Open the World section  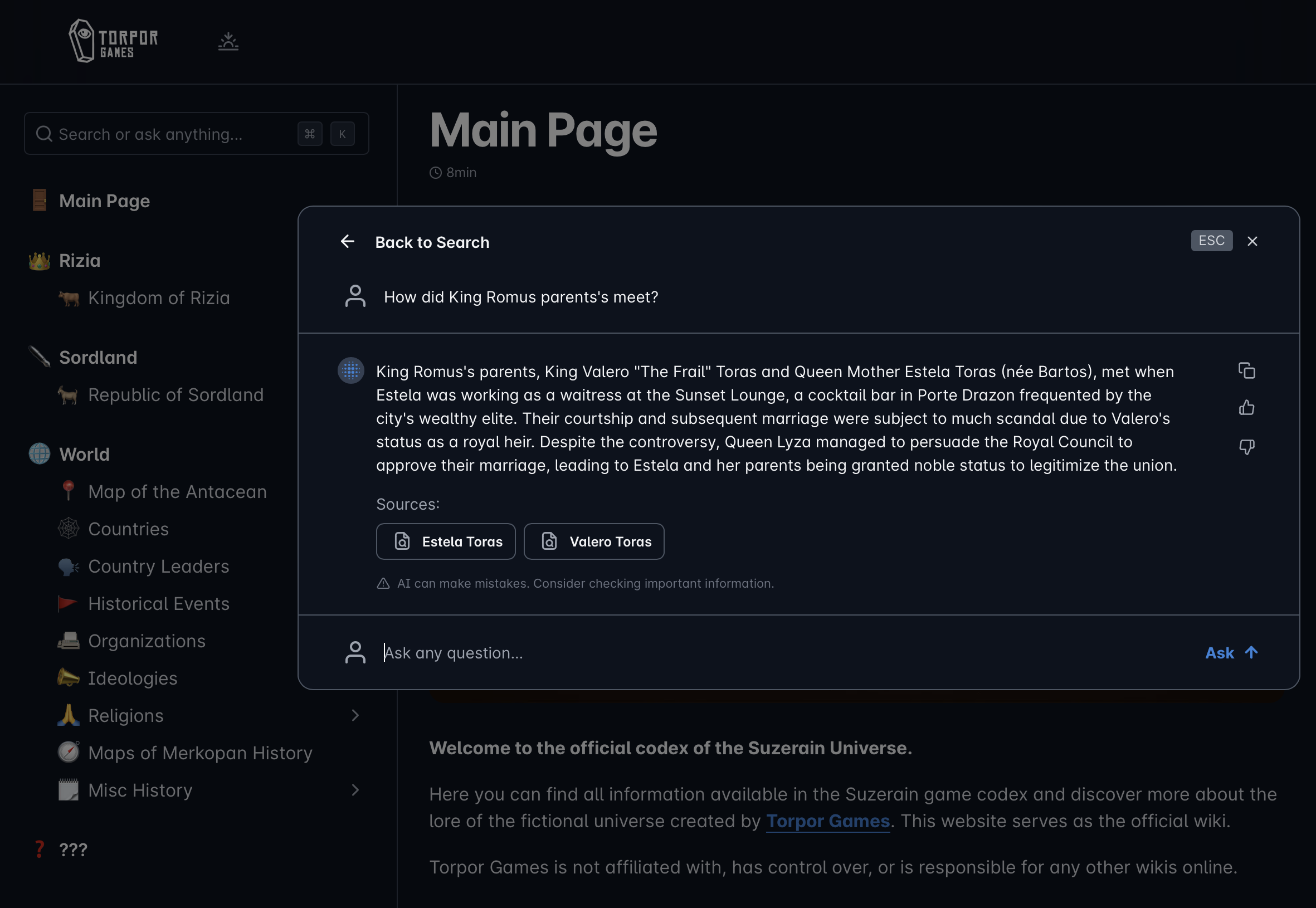click(x=84, y=455)
